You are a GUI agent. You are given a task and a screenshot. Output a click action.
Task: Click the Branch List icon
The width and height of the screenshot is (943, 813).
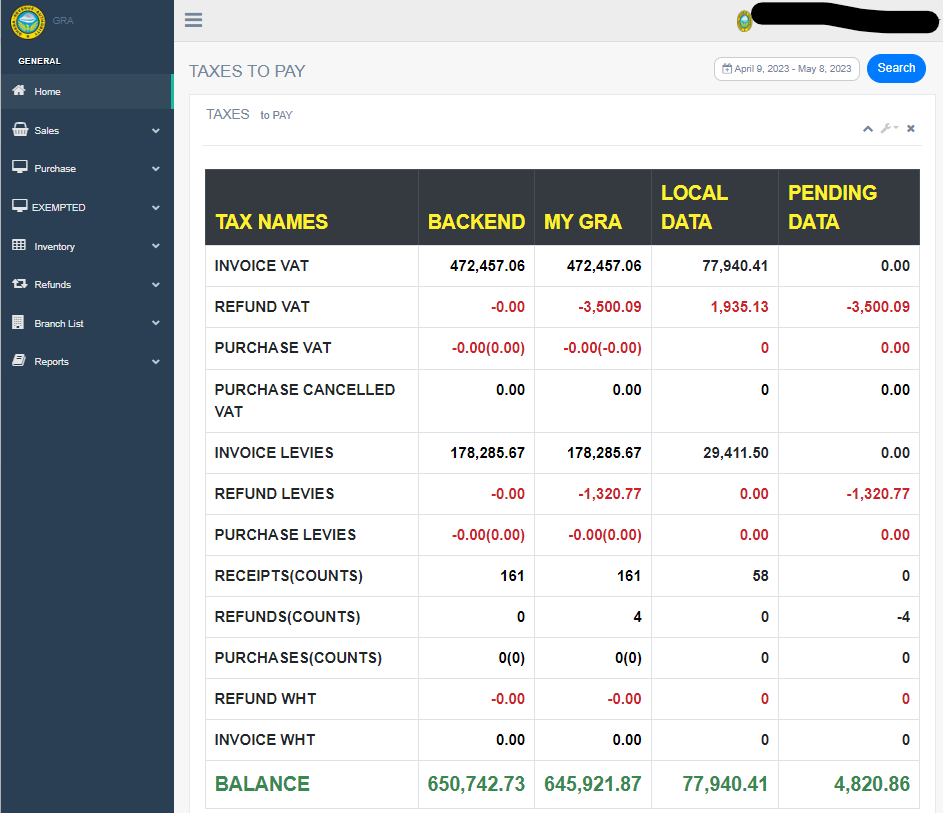click(x=18, y=323)
